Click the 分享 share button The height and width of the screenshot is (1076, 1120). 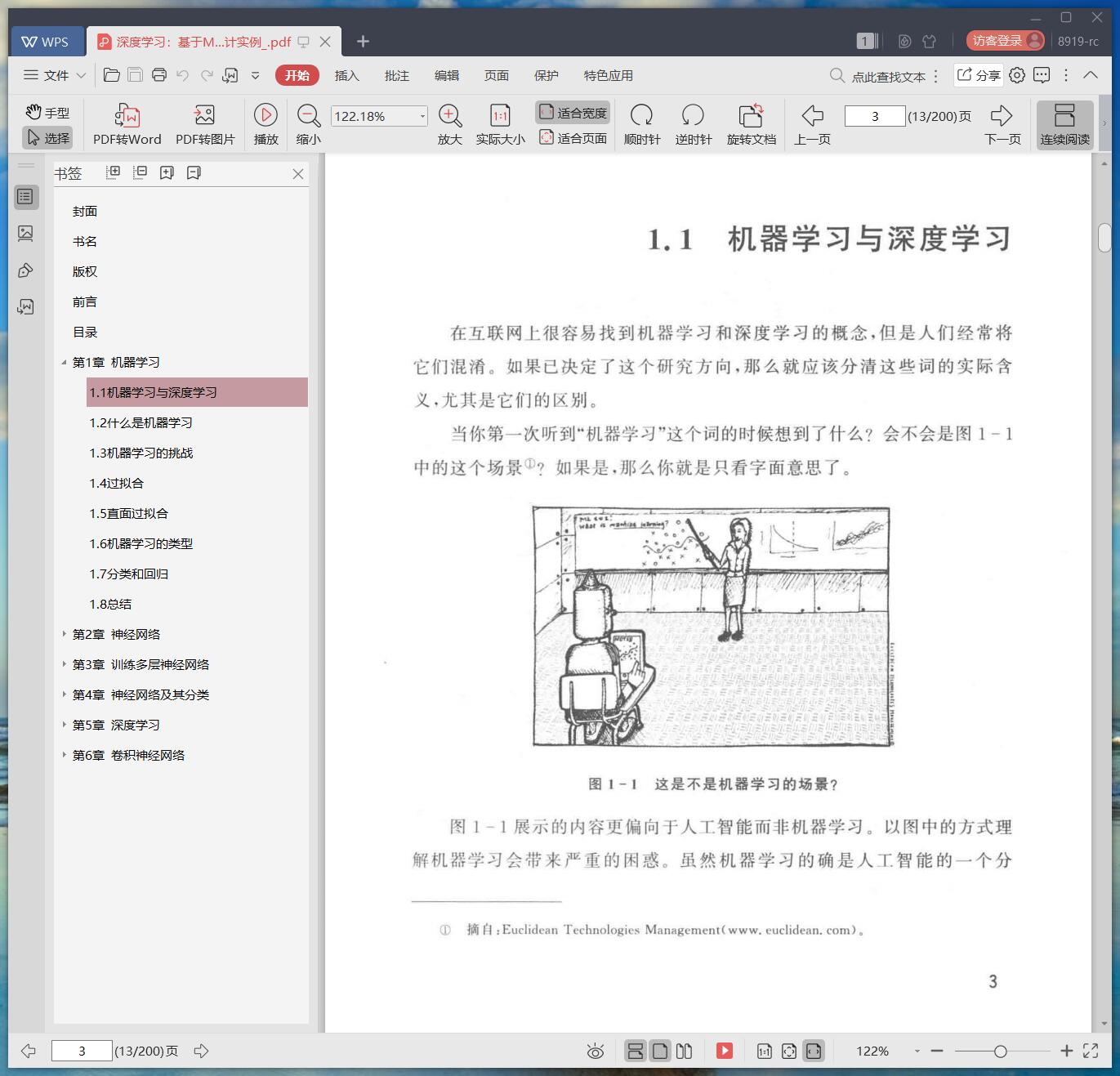point(978,75)
